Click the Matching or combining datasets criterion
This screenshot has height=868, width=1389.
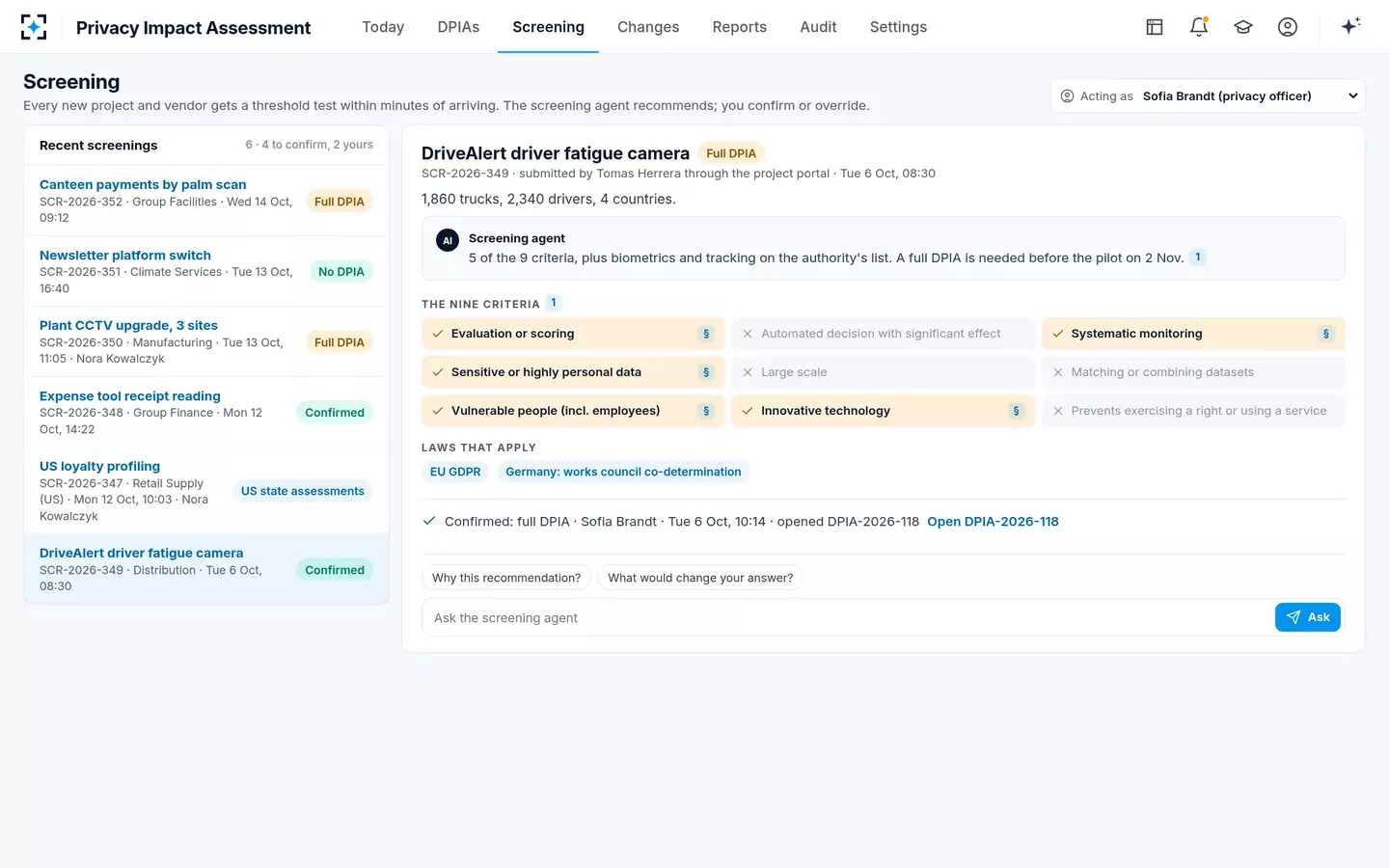[x=1193, y=372]
